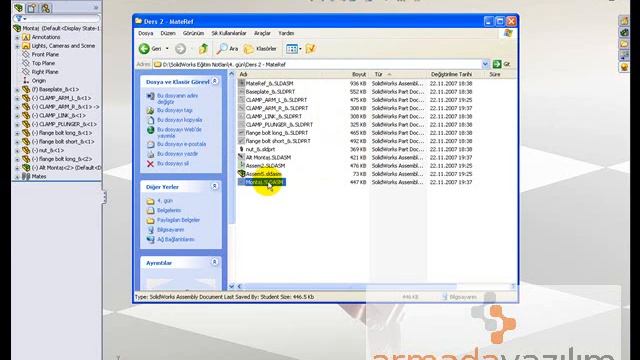Open the 4. gün folder link
The height and width of the screenshot is (360, 640).
point(165,201)
